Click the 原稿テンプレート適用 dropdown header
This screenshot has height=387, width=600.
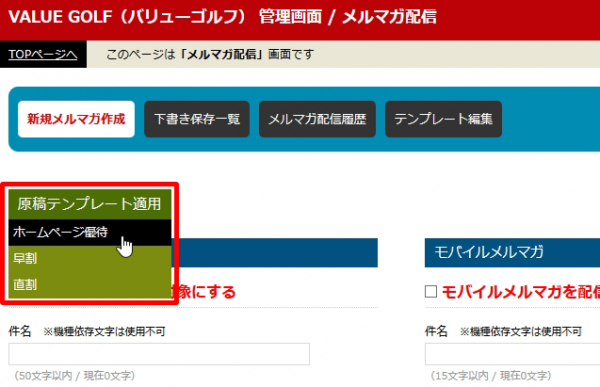(90, 204)
